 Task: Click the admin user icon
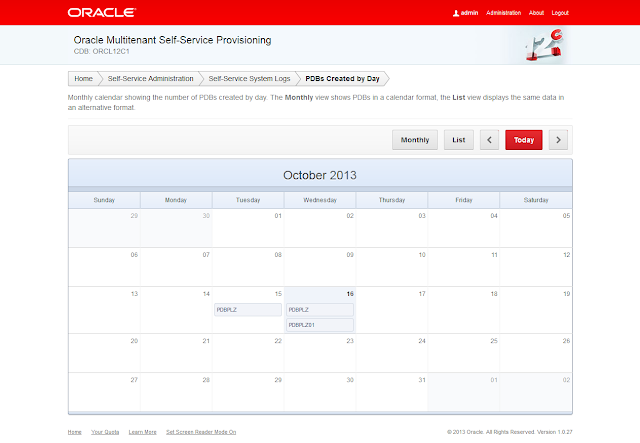click(456, 13)
